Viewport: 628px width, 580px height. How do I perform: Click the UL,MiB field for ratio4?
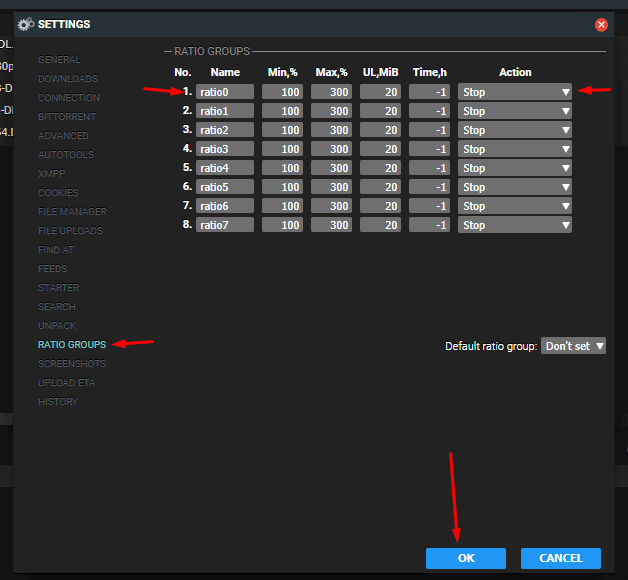pos(380,168)
